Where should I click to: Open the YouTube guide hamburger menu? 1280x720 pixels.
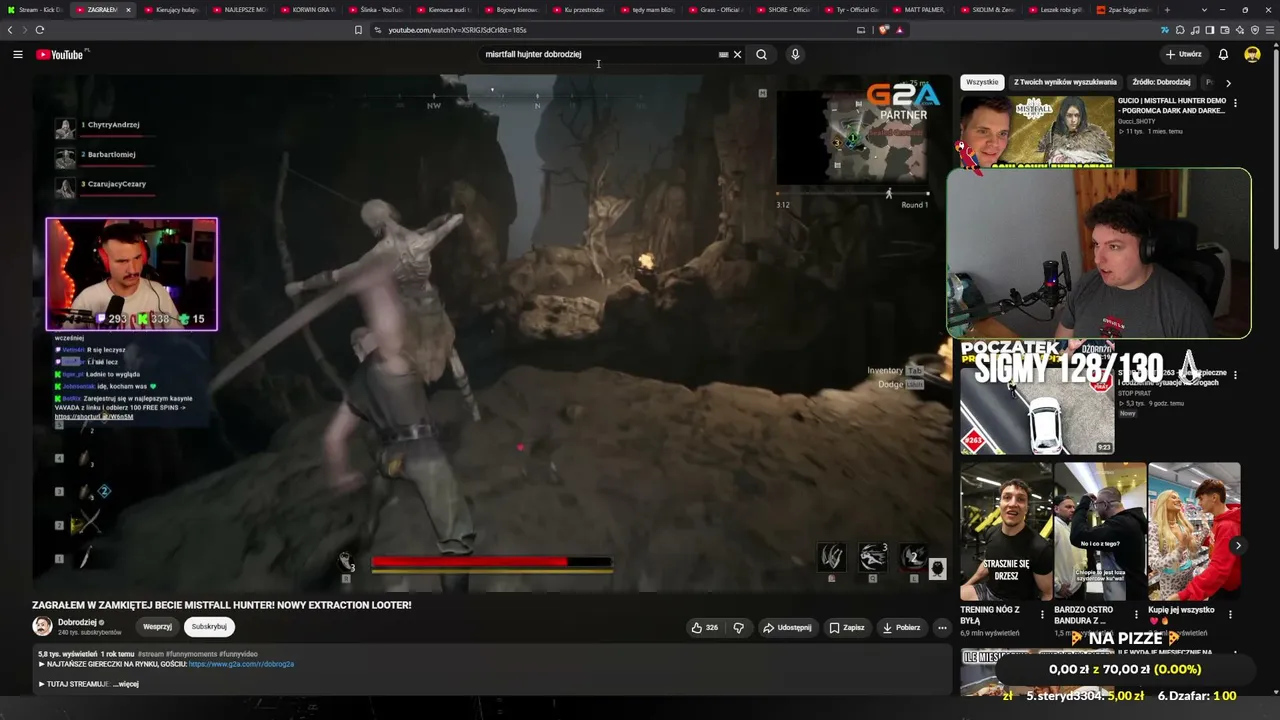[x=18, y=55]
